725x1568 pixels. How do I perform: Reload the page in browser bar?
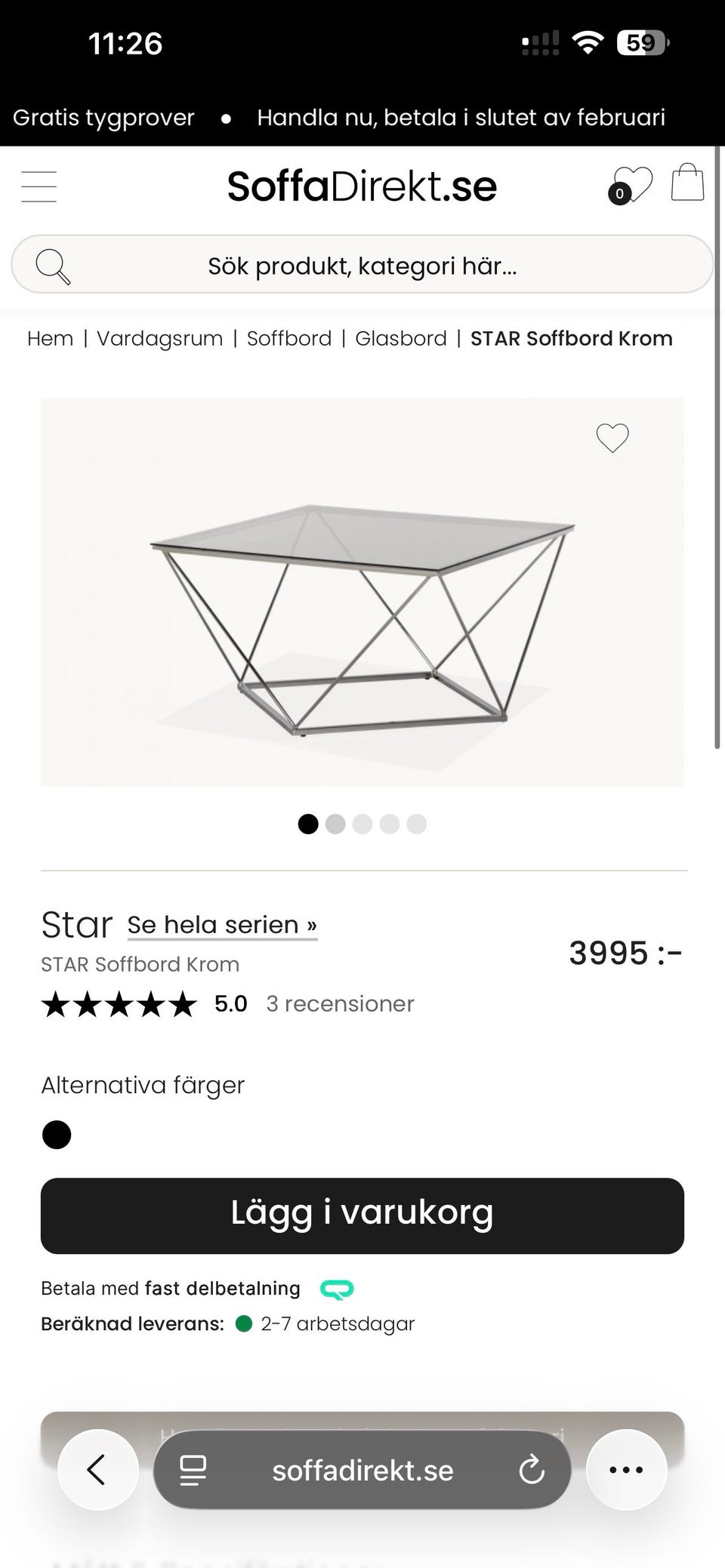pyautogui.click(x=532, y=1470)
